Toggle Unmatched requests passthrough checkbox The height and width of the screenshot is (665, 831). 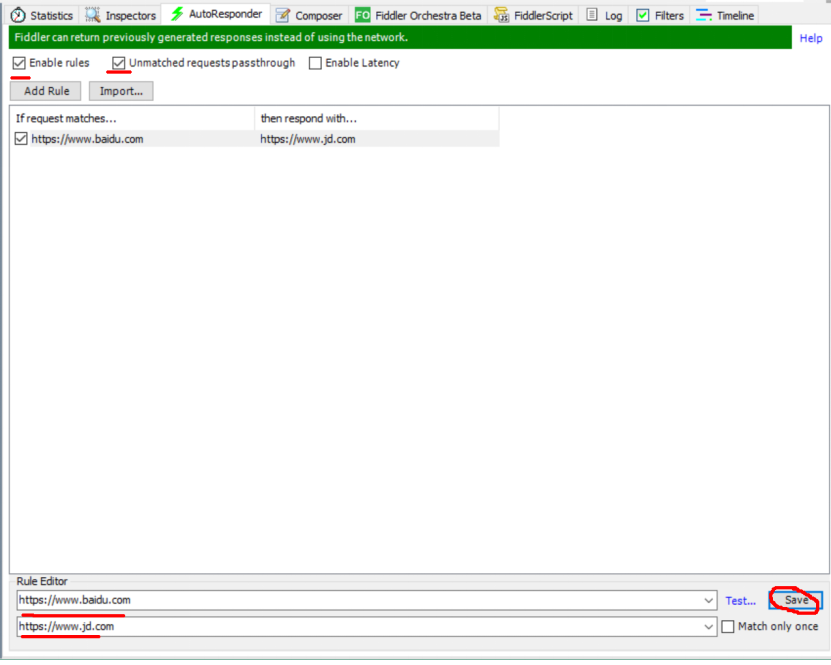coord(119,63)
